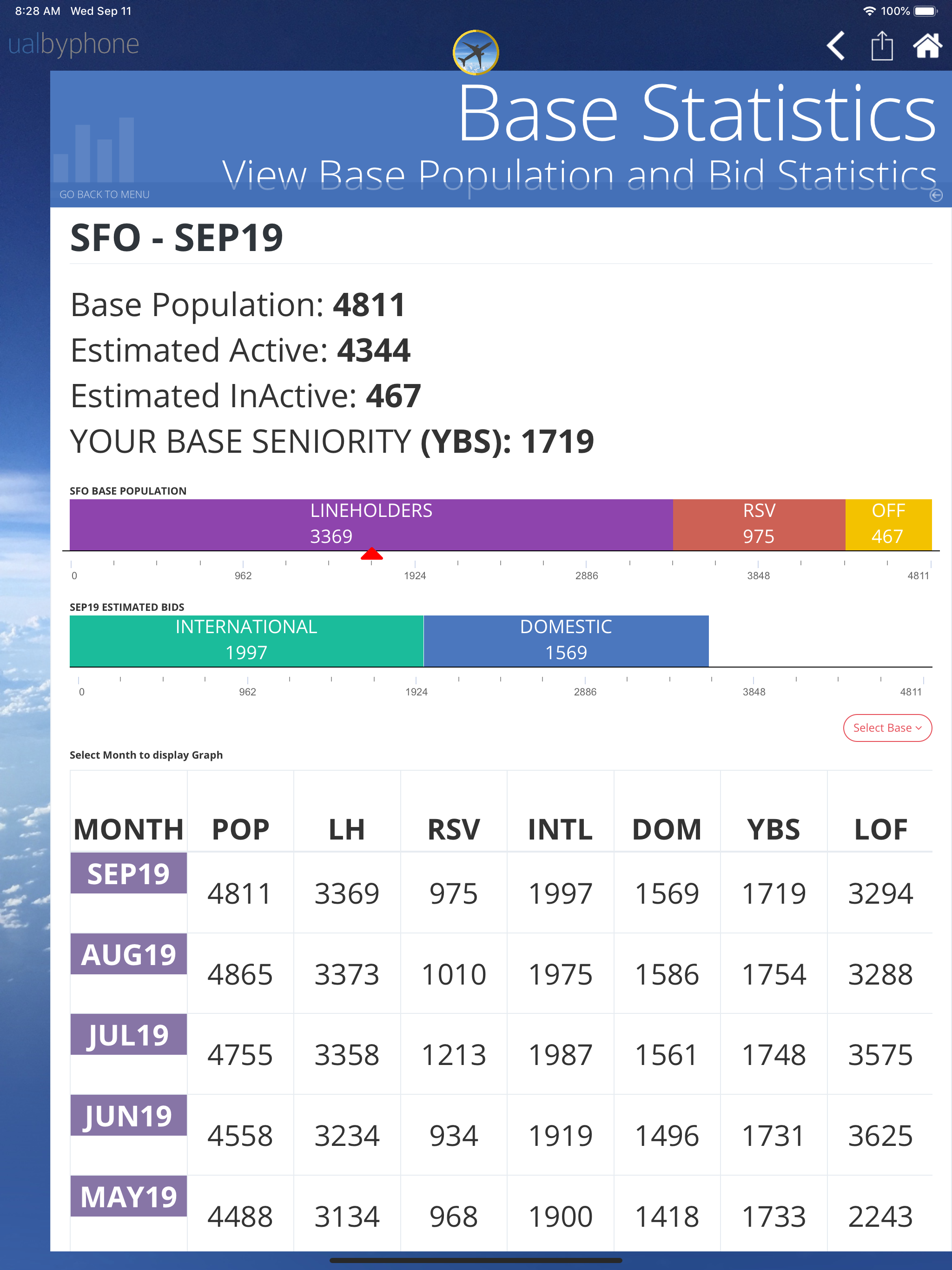Viewport: 952px width, 1270px height.
Task: Click the circled left-arrow icon
Action: [x=935, y=195]
